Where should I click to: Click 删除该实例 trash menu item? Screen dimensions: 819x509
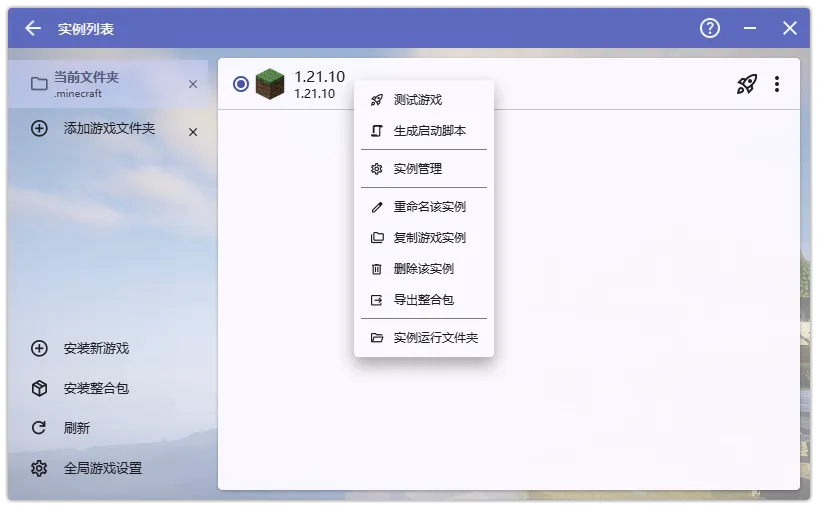423,269
